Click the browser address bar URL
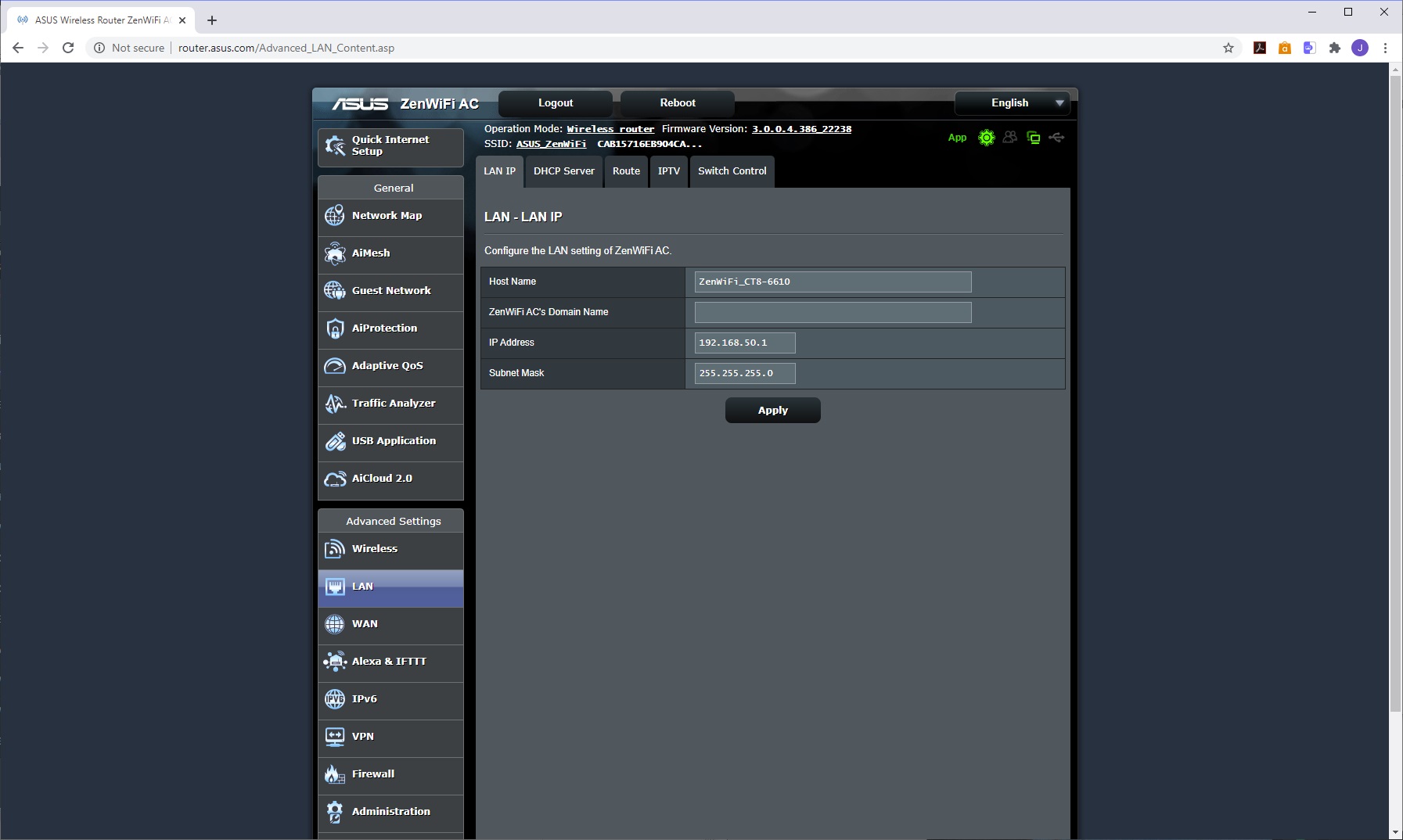The height and width of the screenshot is (840, 1403). pos(286,48)
